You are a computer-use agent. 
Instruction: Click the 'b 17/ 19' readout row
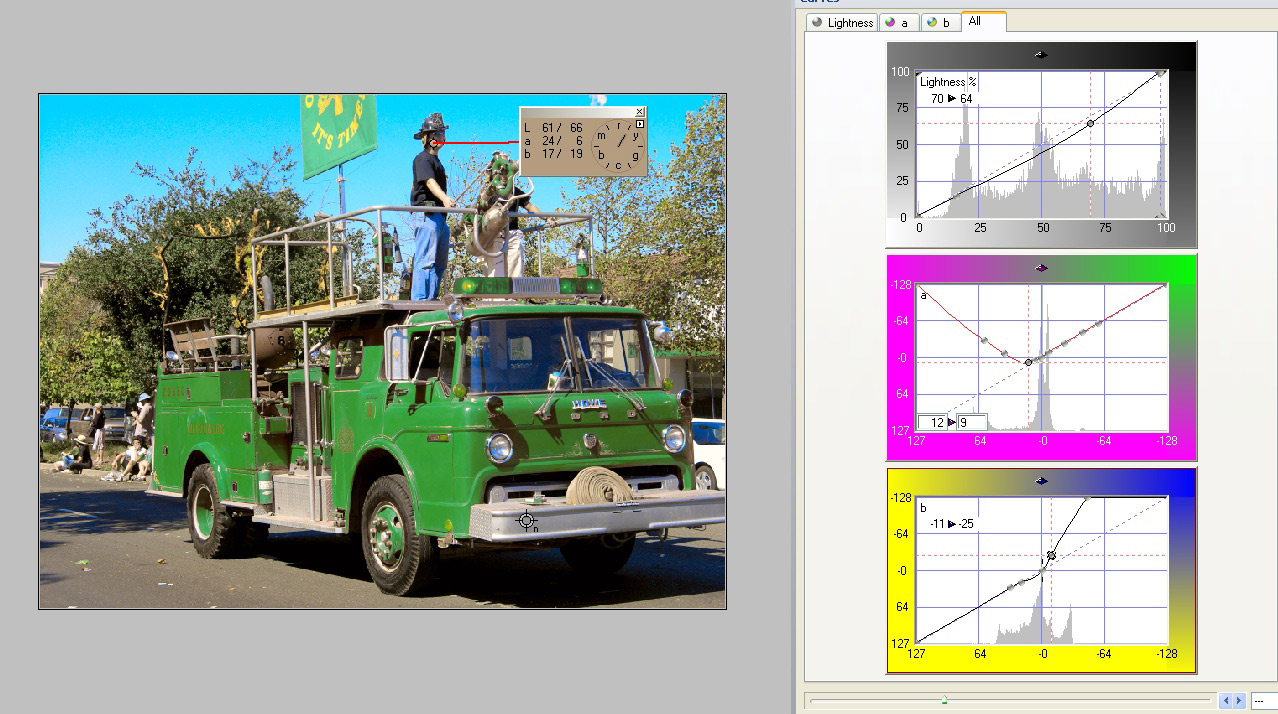tap(554, 154)
